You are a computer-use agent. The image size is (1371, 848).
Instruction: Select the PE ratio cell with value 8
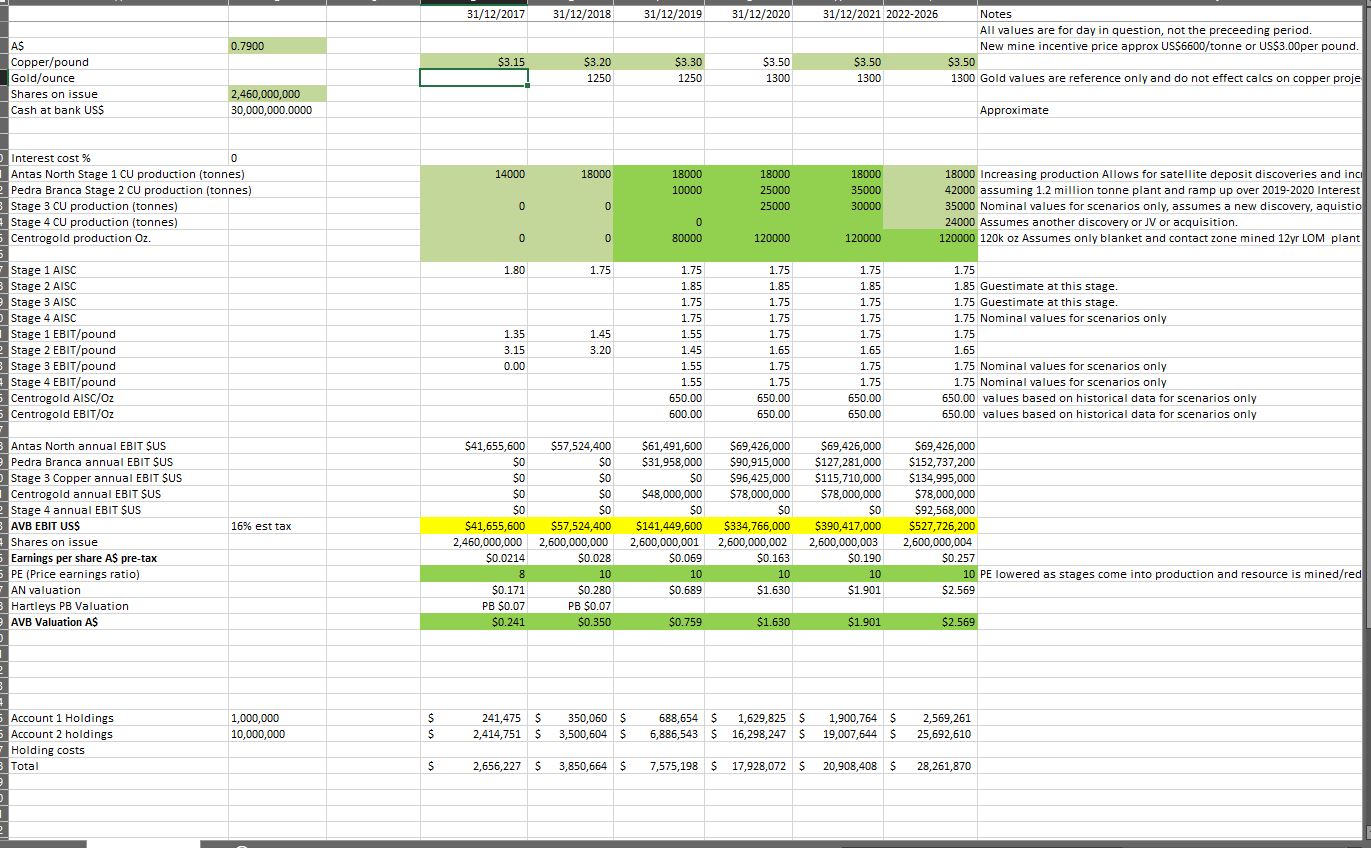click(474, 574)
